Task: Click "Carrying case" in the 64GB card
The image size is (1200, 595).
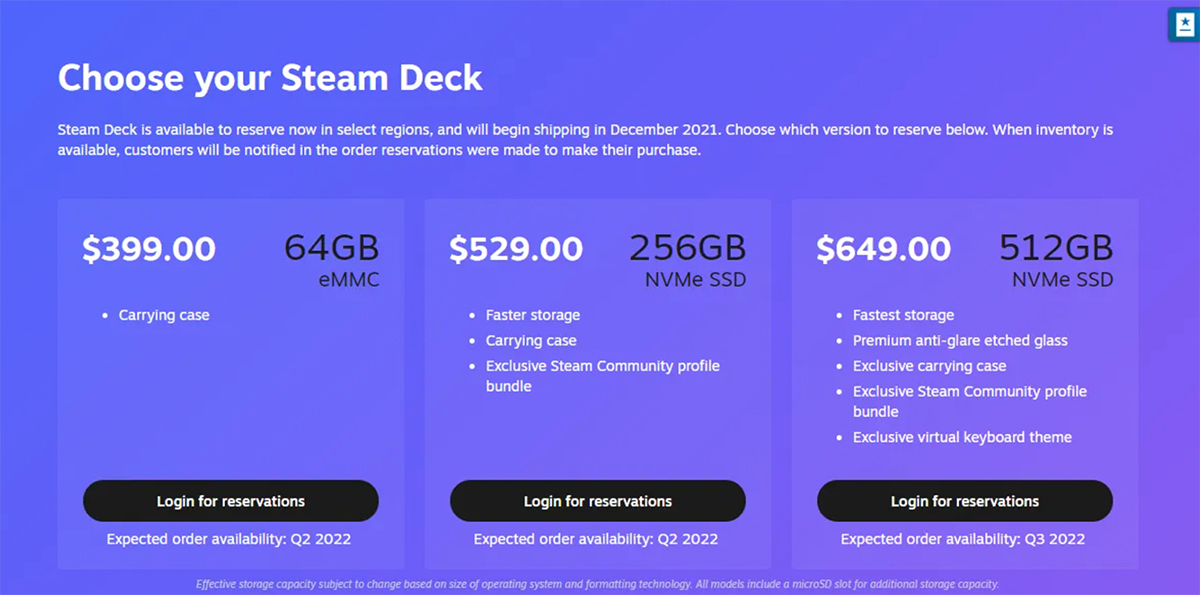Action: [164, 315]
